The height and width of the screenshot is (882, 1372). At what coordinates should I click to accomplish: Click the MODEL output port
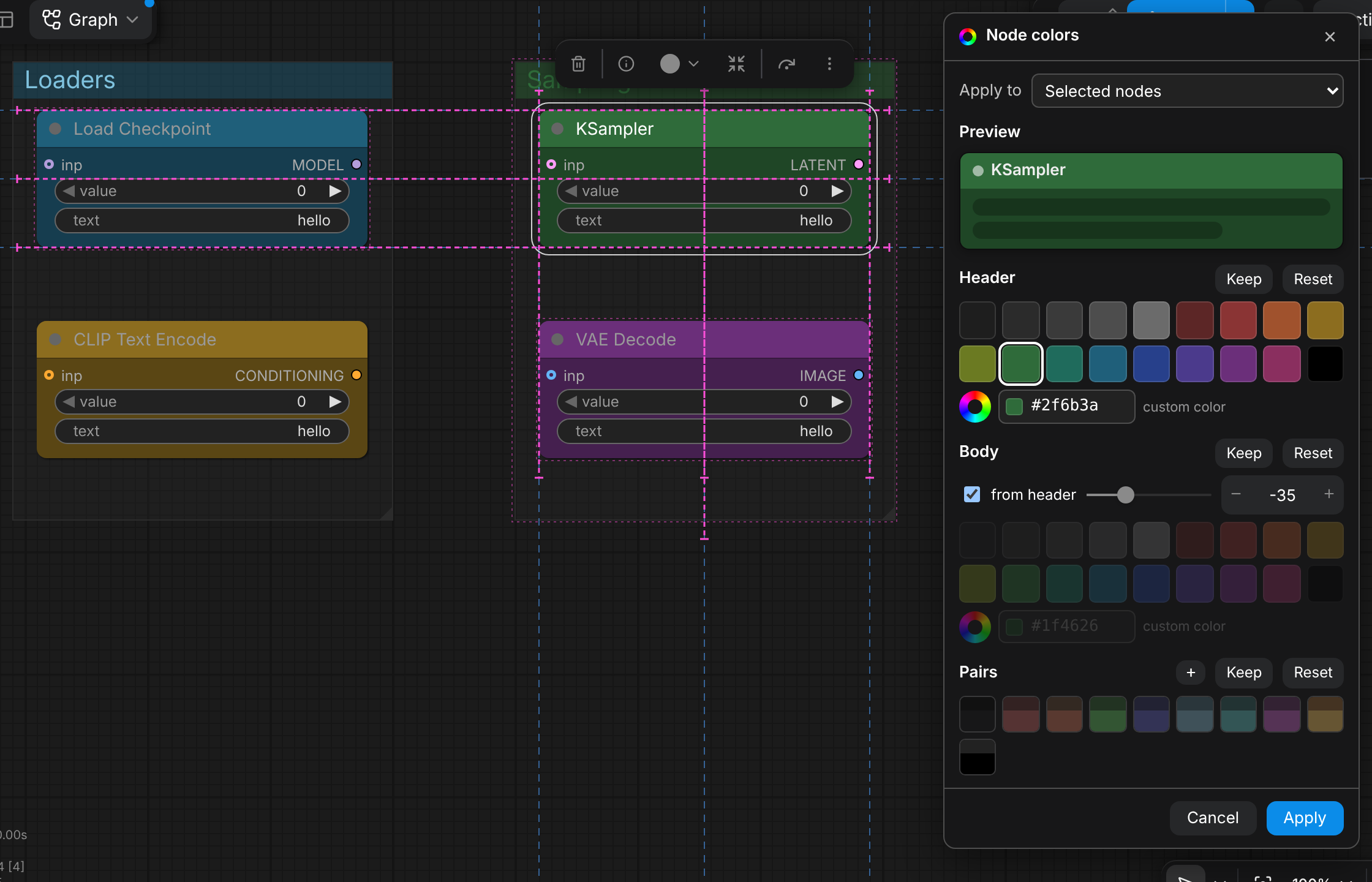tap(356, 164)
